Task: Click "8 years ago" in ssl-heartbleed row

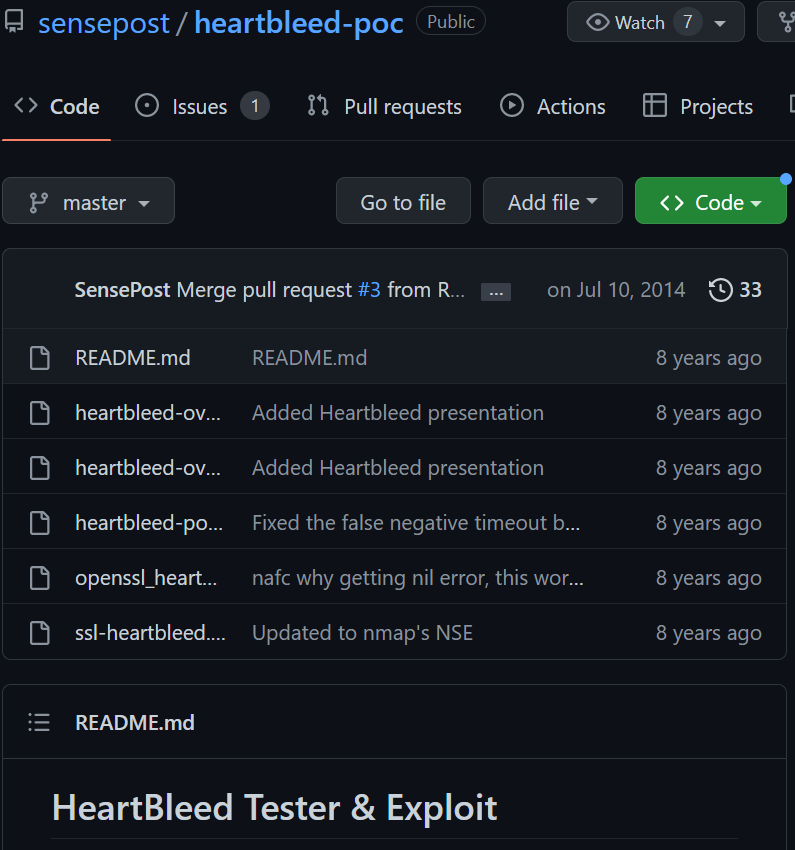Action: point(709,633)
